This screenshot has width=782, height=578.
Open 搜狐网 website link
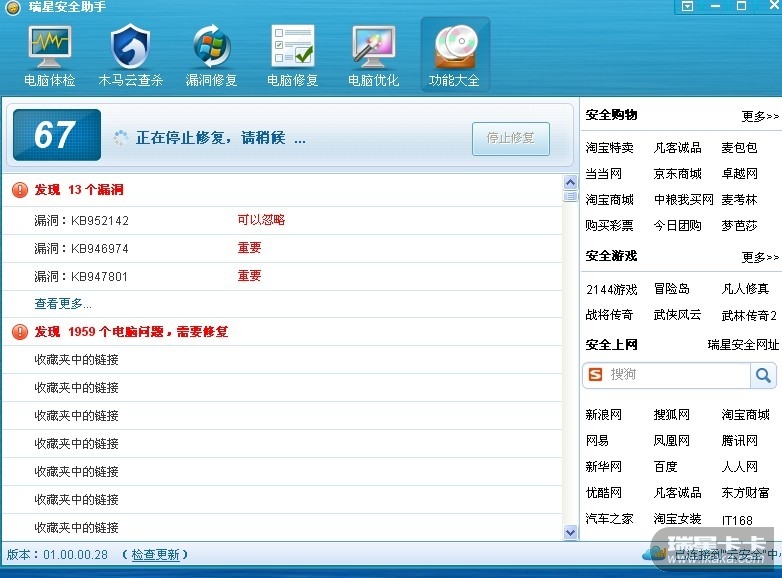[x=671, y=414]
